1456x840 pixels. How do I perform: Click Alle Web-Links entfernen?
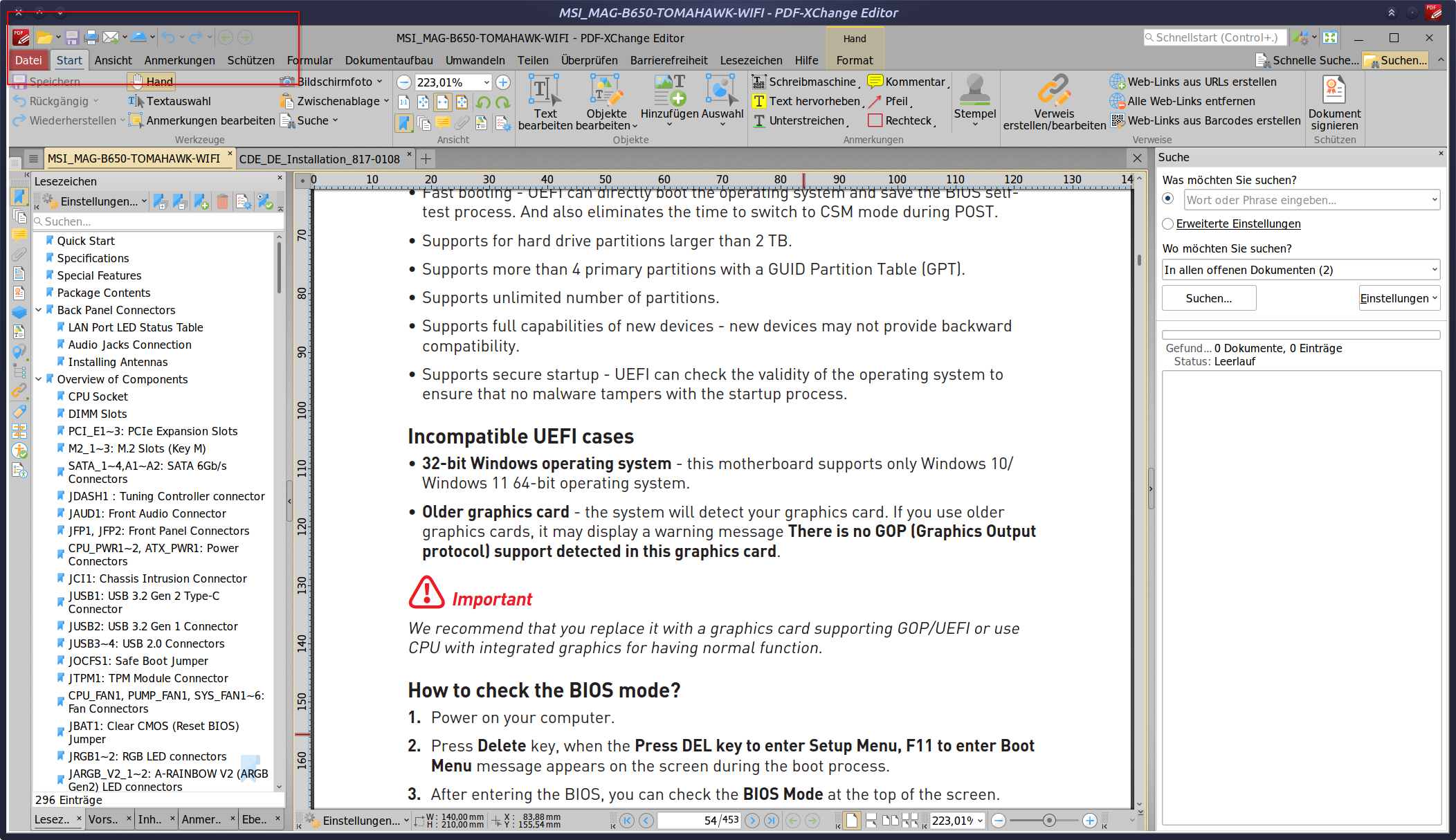1183,101
